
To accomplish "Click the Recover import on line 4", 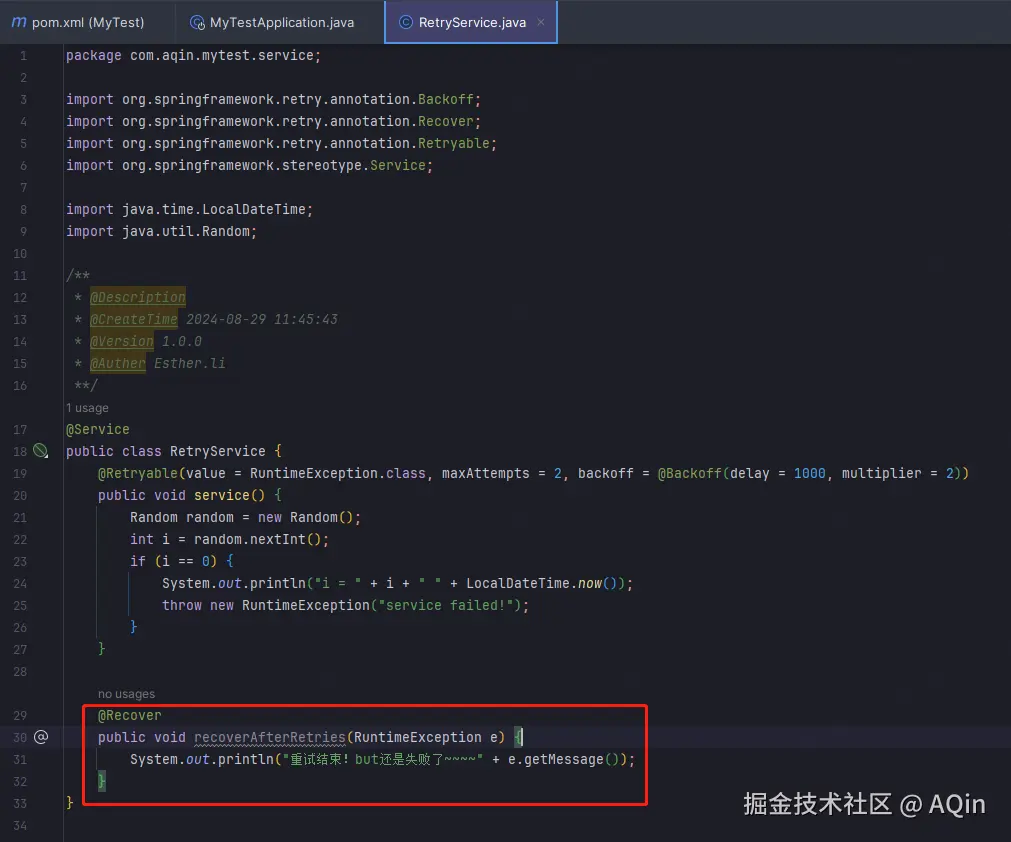I will pyautogui.click(x=446, y=121).
